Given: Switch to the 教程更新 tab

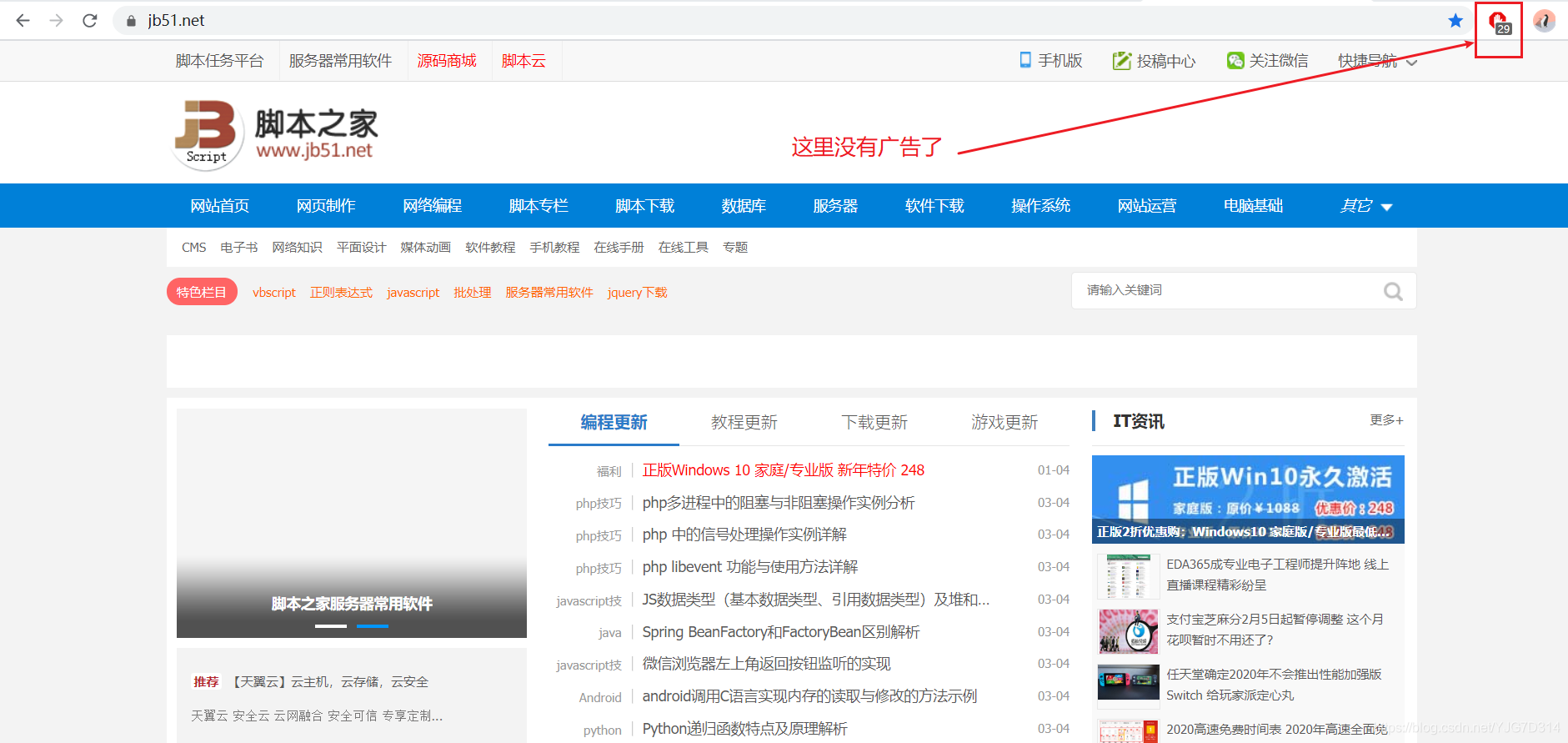Looking at the screenshot, I should point(744,423).
